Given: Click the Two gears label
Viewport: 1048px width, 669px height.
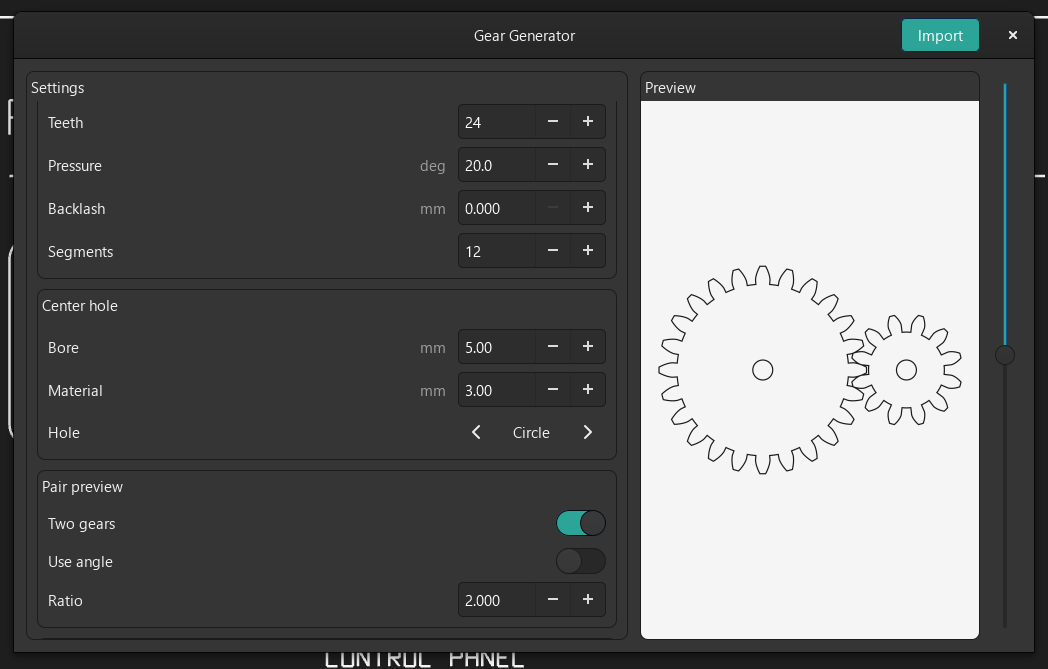Looking at the screenshot, I should coord(82,524).
